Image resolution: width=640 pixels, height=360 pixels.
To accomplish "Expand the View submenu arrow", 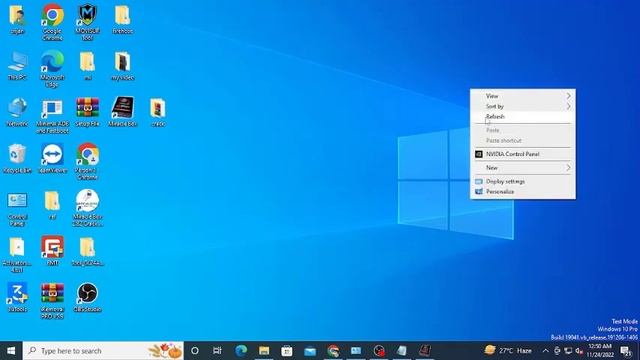I will point(568,96).
